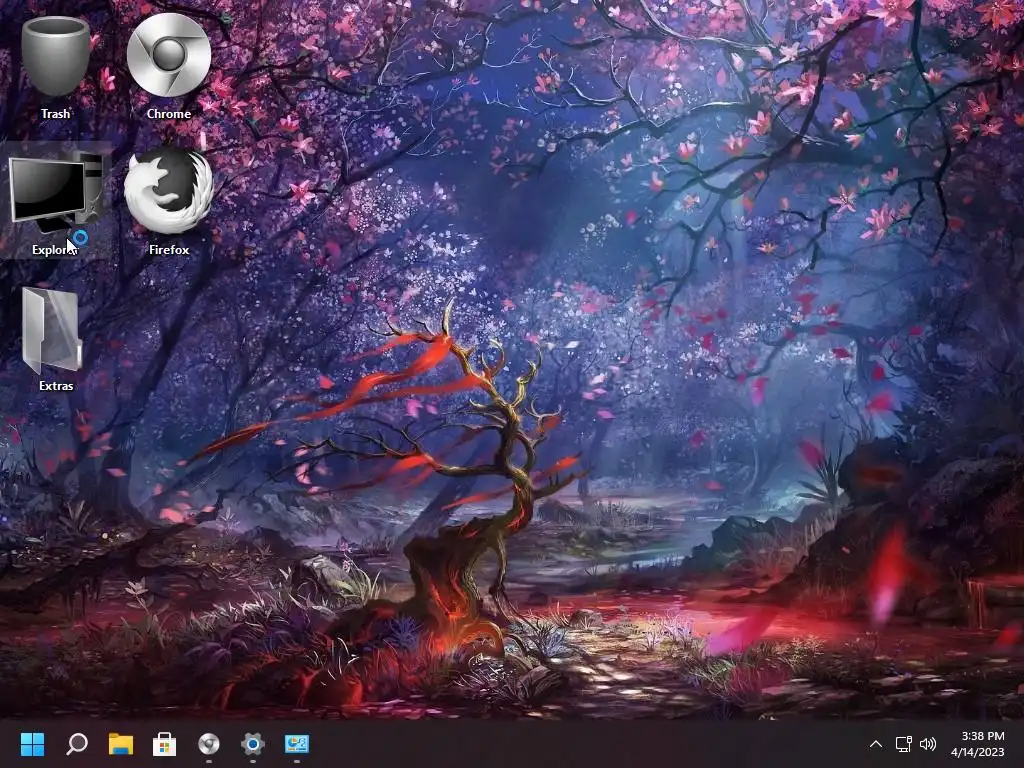The width and height of the screenshot is (1024, 768).
Task: Click the Trash label text
Action: point(56,114)
